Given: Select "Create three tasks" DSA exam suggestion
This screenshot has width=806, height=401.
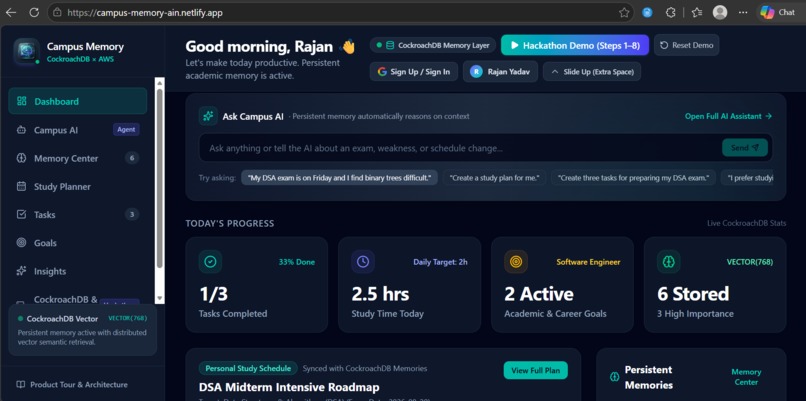Looking at the screenshot, I should [633, 178].
